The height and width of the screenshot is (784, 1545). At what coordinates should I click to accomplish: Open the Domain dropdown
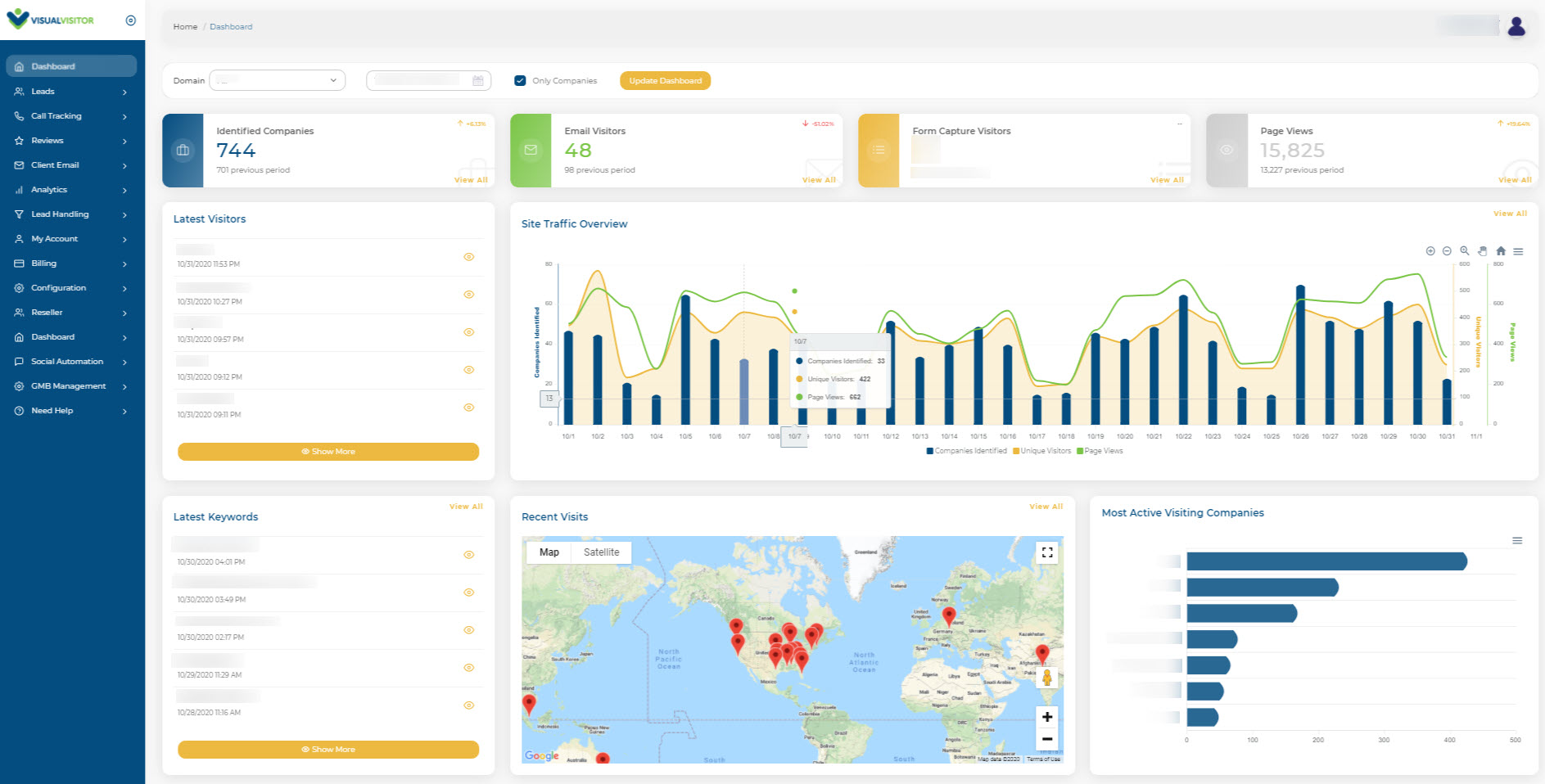pyautogui.click(x=277, y=79)
